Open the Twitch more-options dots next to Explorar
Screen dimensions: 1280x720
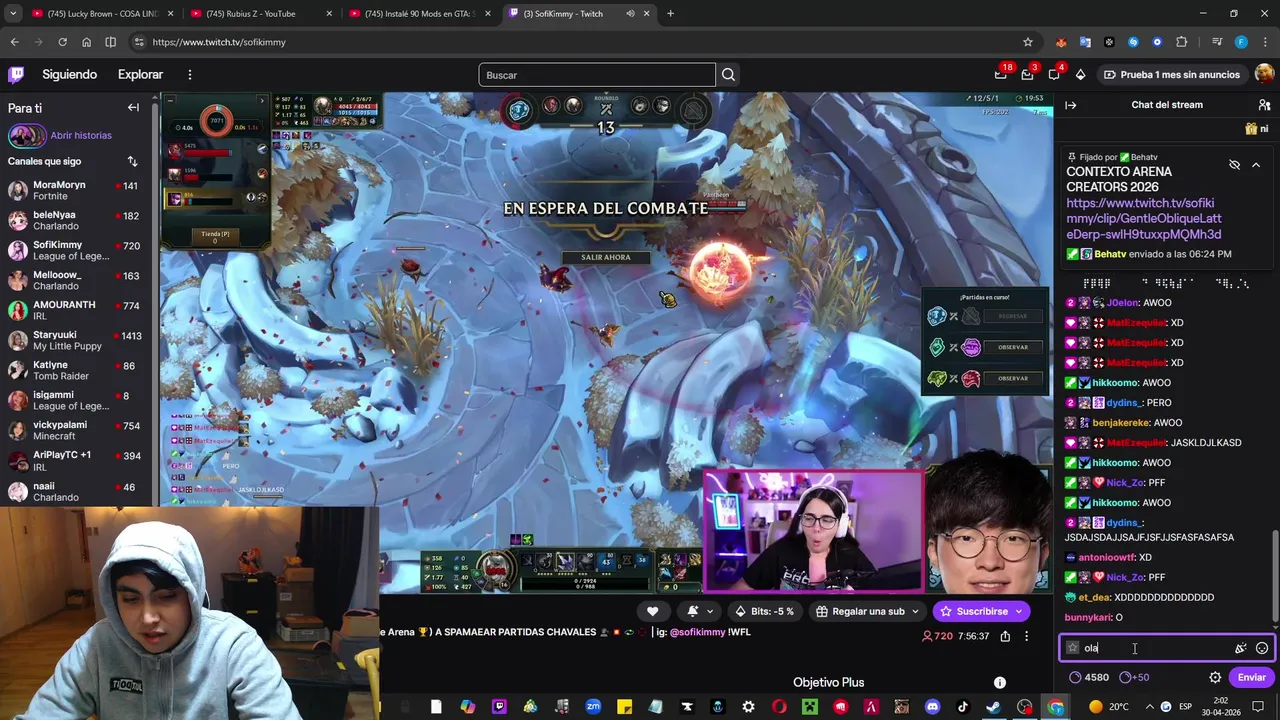[x=189, y=75]
